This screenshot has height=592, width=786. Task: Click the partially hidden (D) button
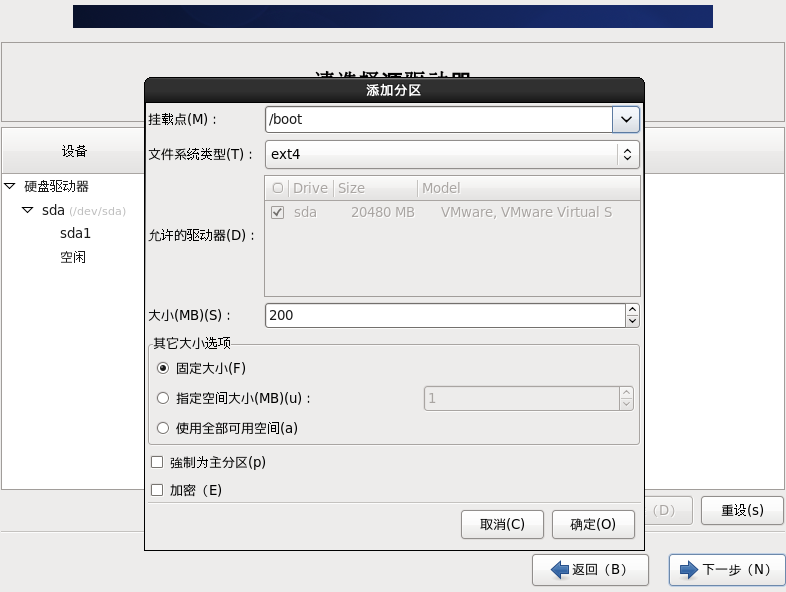pyautogui.click(x=668, y=510)
